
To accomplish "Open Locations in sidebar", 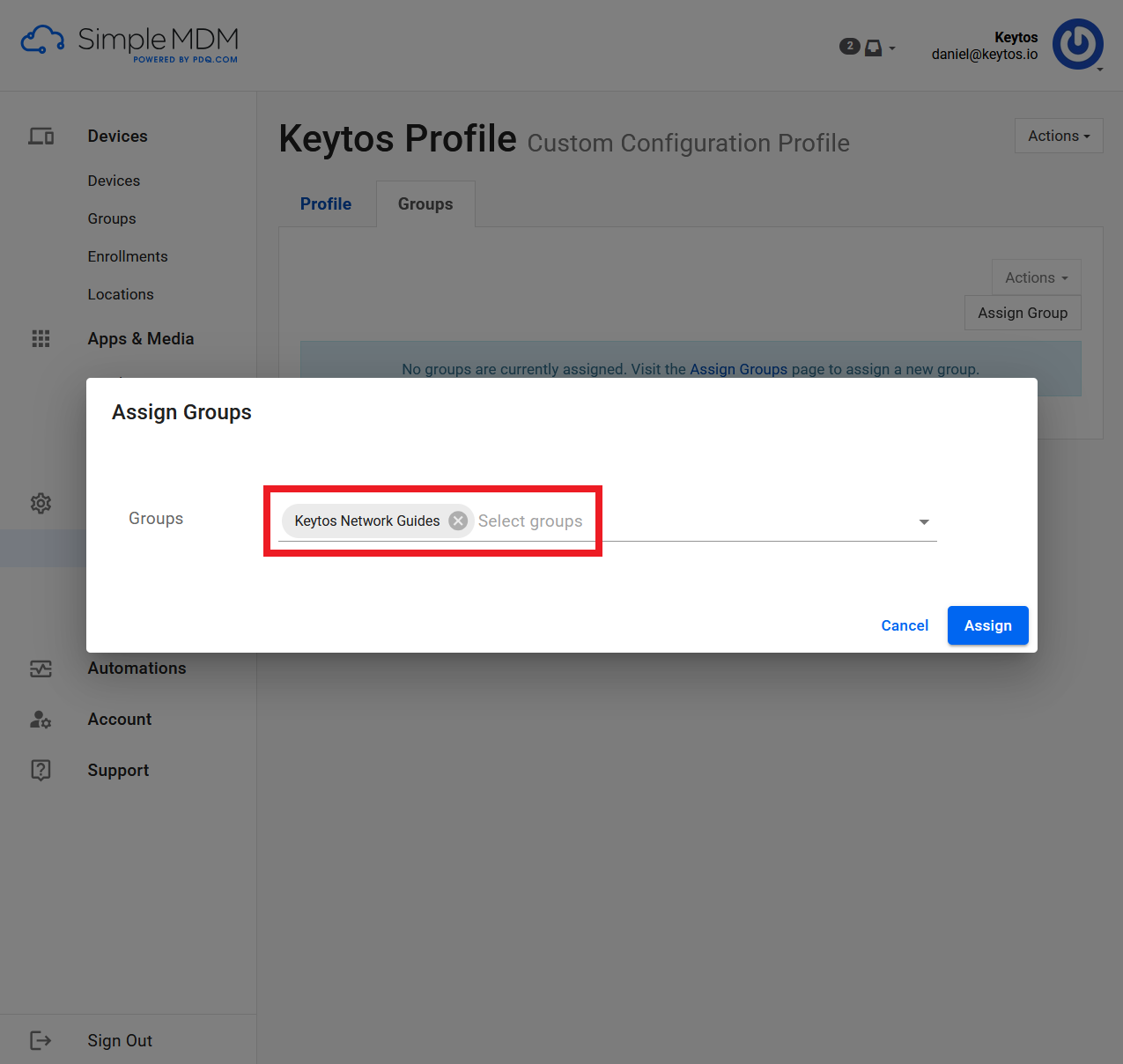I will [121, 294].
